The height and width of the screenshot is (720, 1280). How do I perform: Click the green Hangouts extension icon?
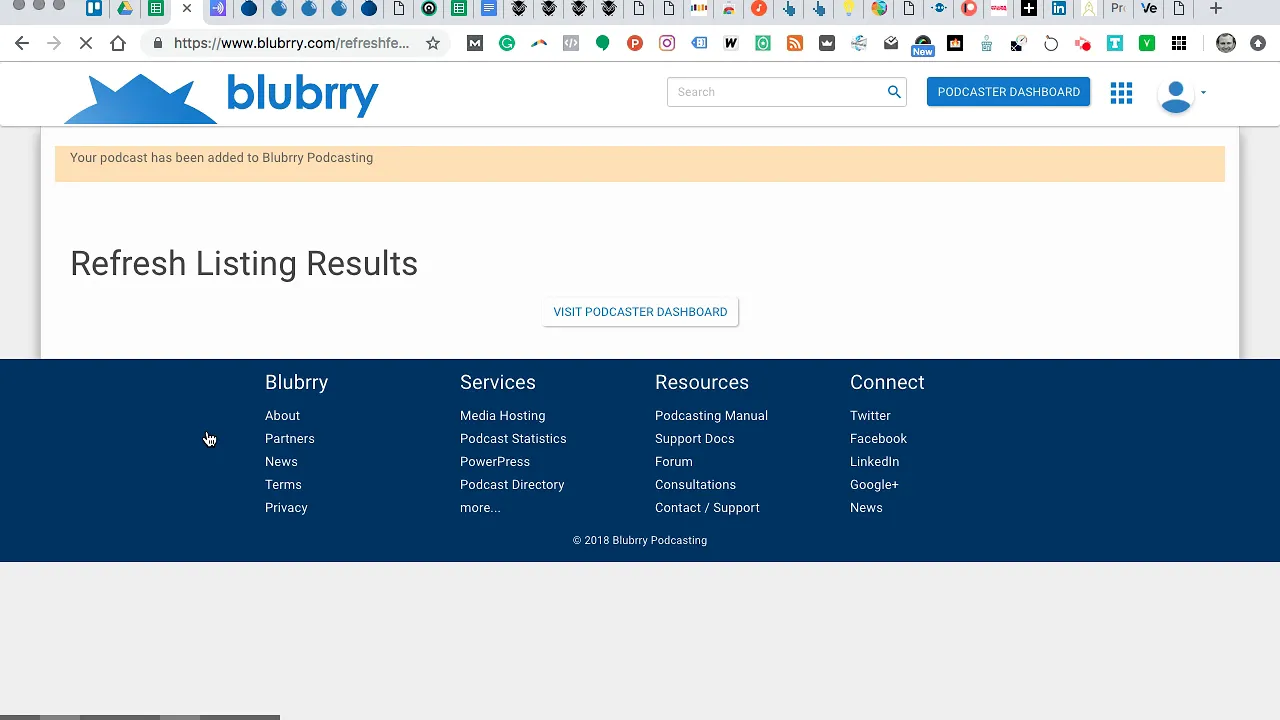click(x=603, y=43)
